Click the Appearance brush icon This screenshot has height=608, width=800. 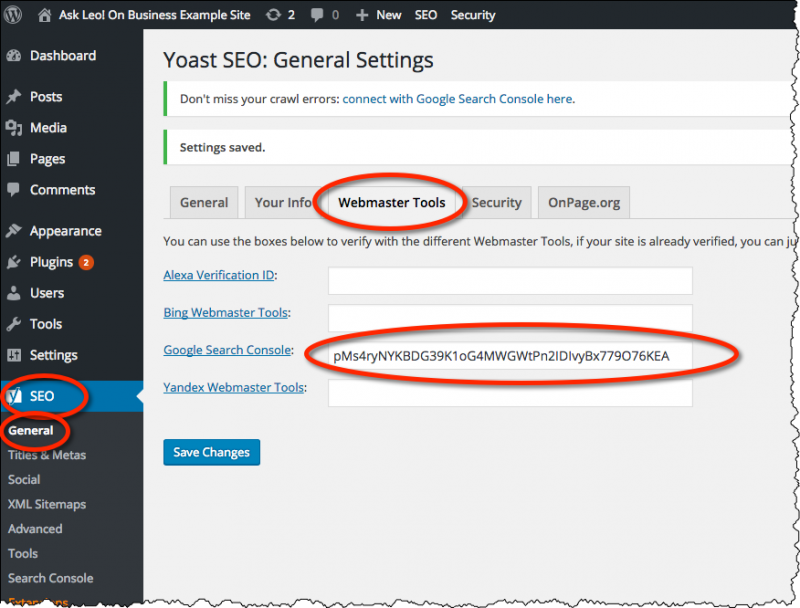14,231
